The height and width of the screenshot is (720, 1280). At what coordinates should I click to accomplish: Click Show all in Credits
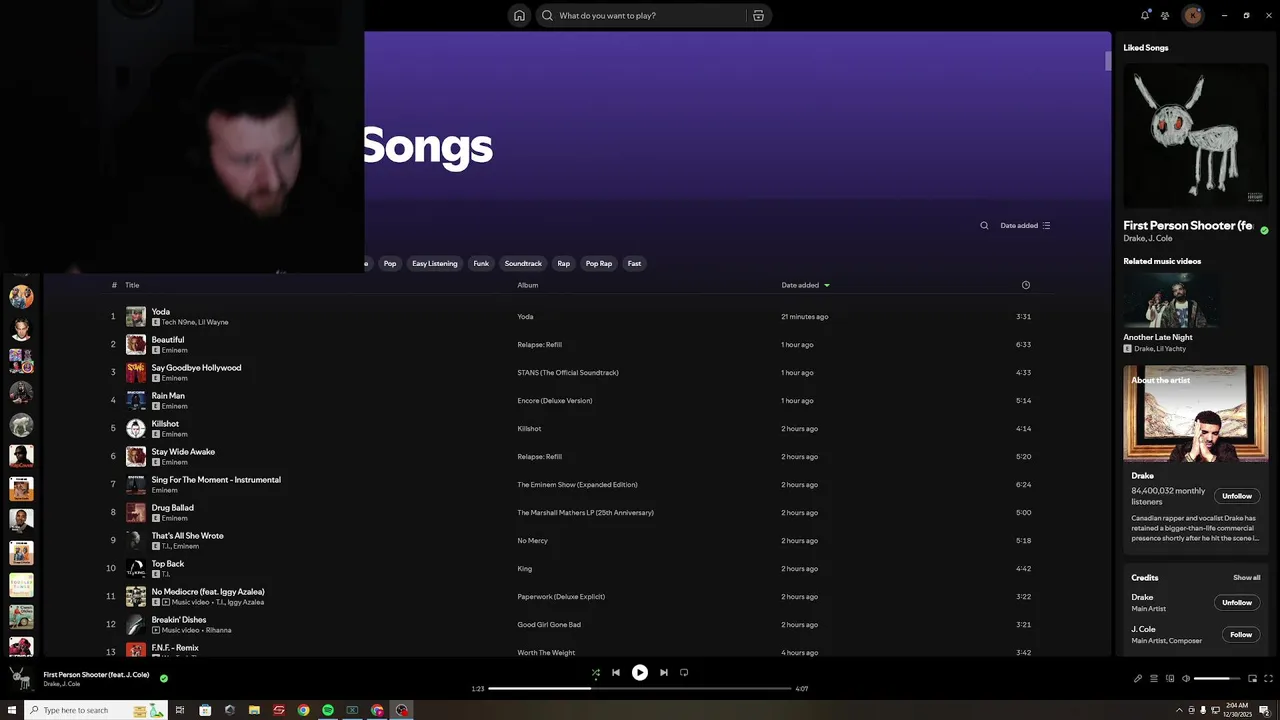click(1246, 577)
